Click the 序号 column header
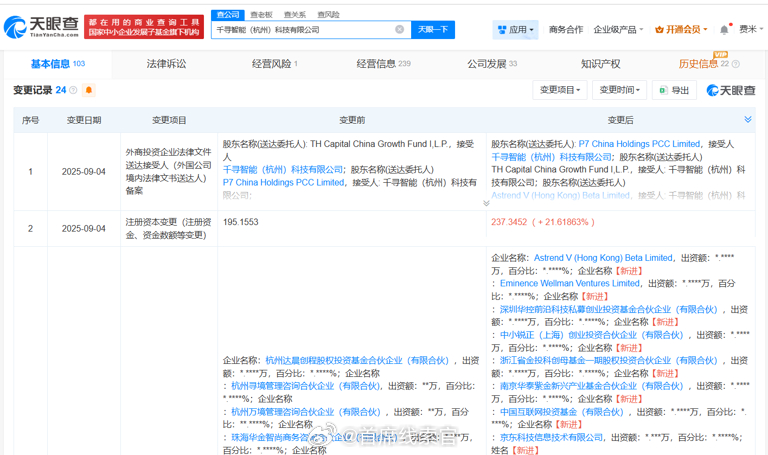Viewport: 768px width, 455px height. (30, 120)
